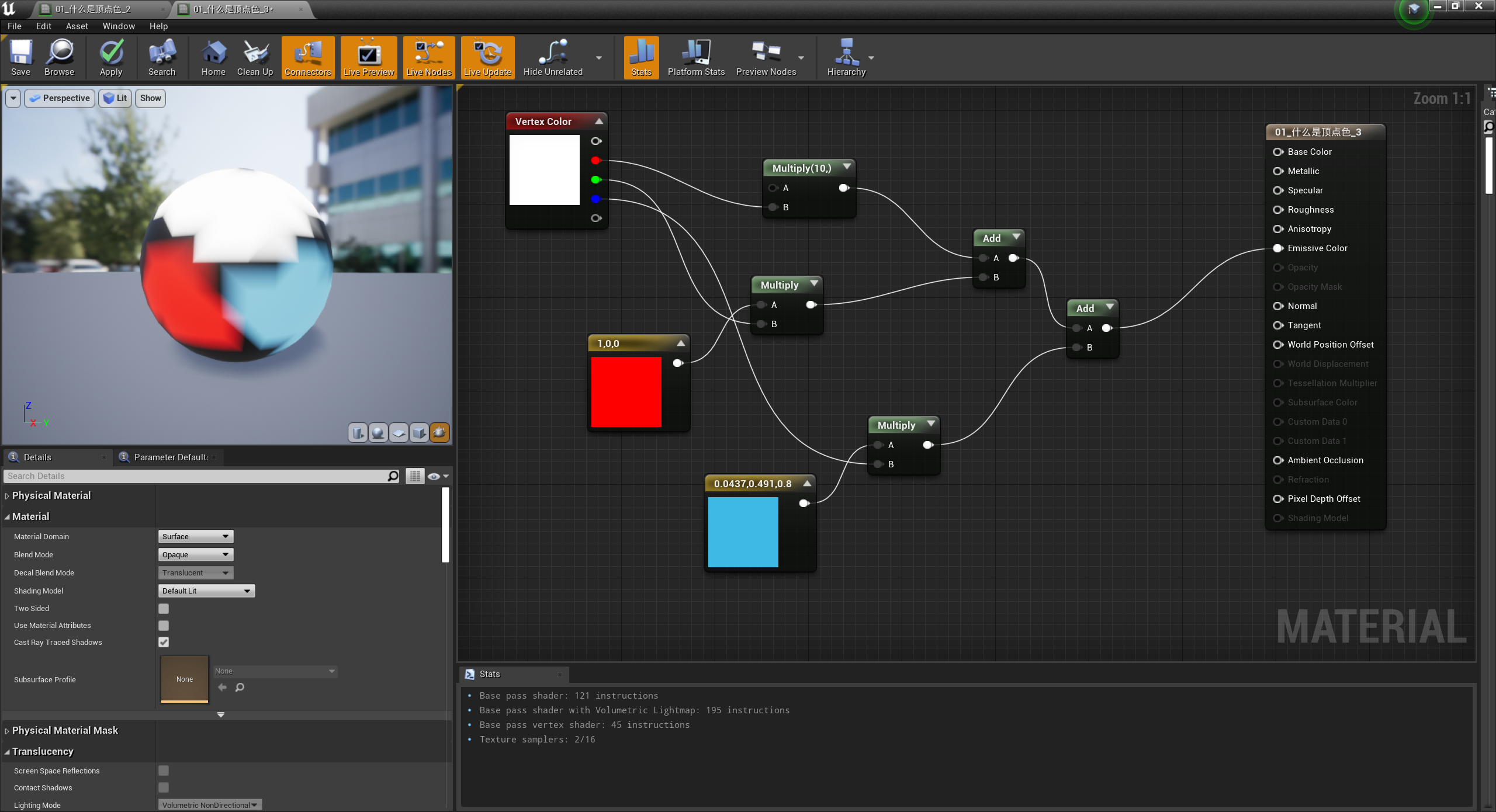Switch to tab 01_什么是顶点色_2

pyautogui.click(x=93, y=9)
